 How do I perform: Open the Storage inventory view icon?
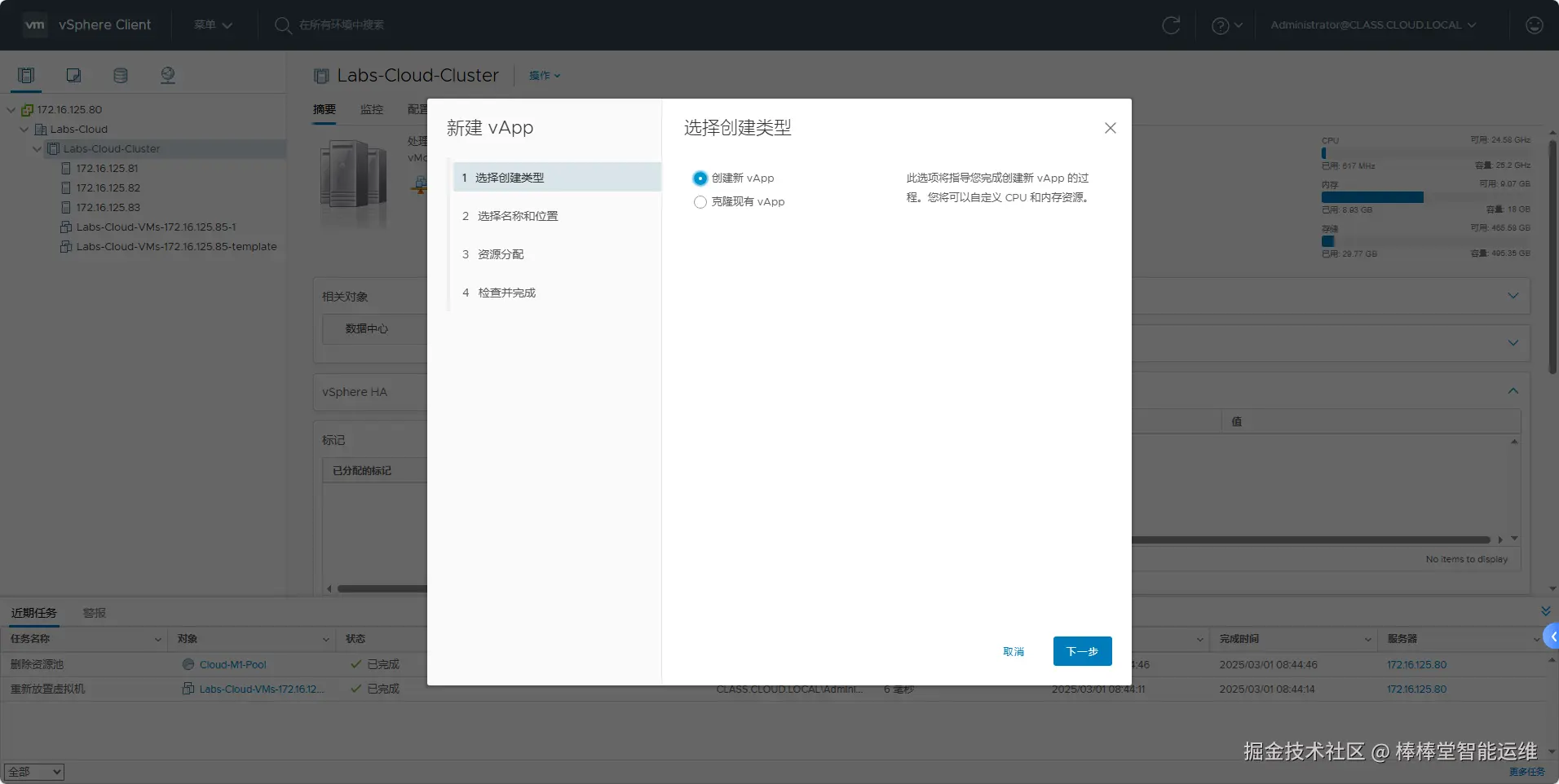pos(121,76)
